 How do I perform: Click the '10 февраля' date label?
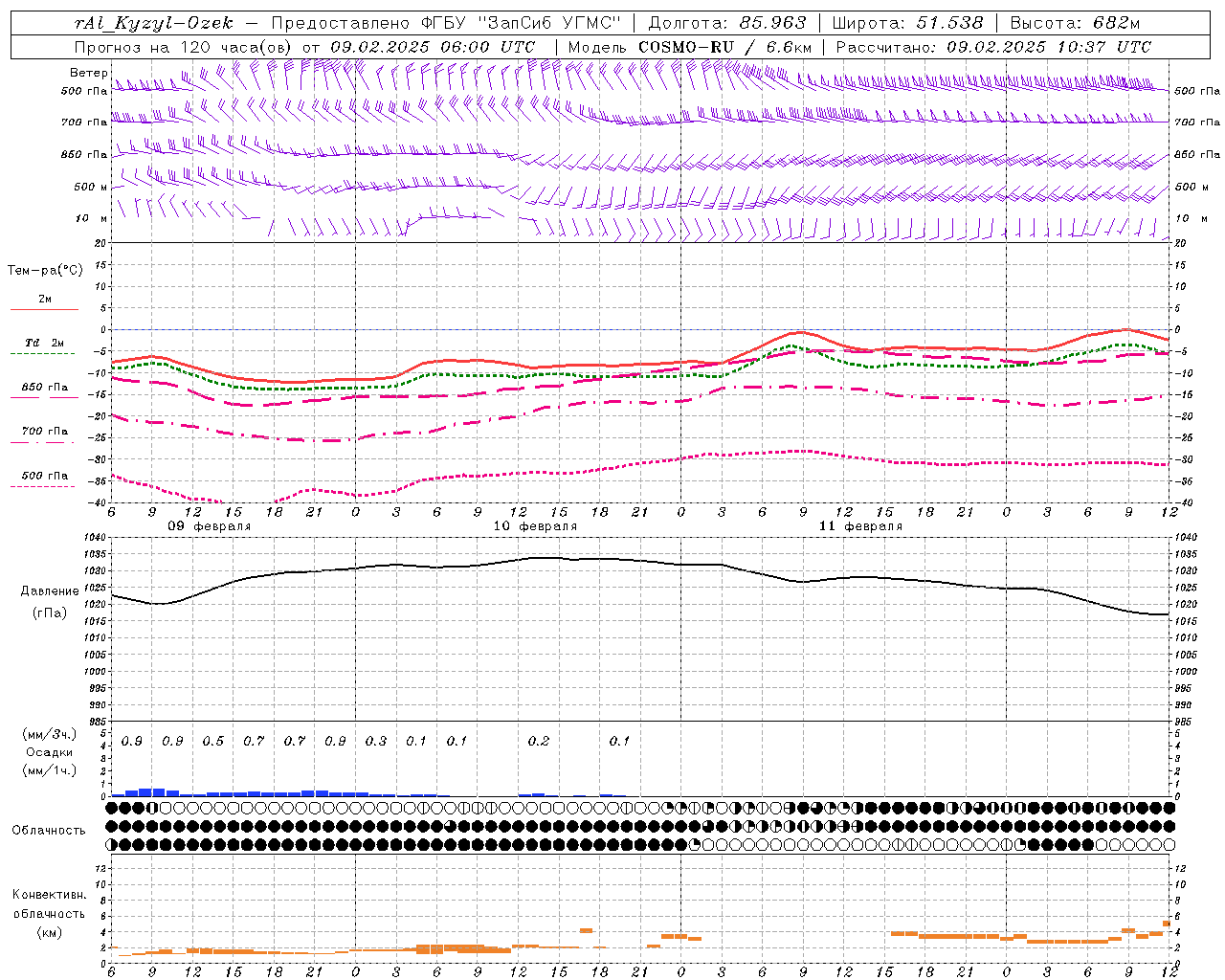pos(535,526)
